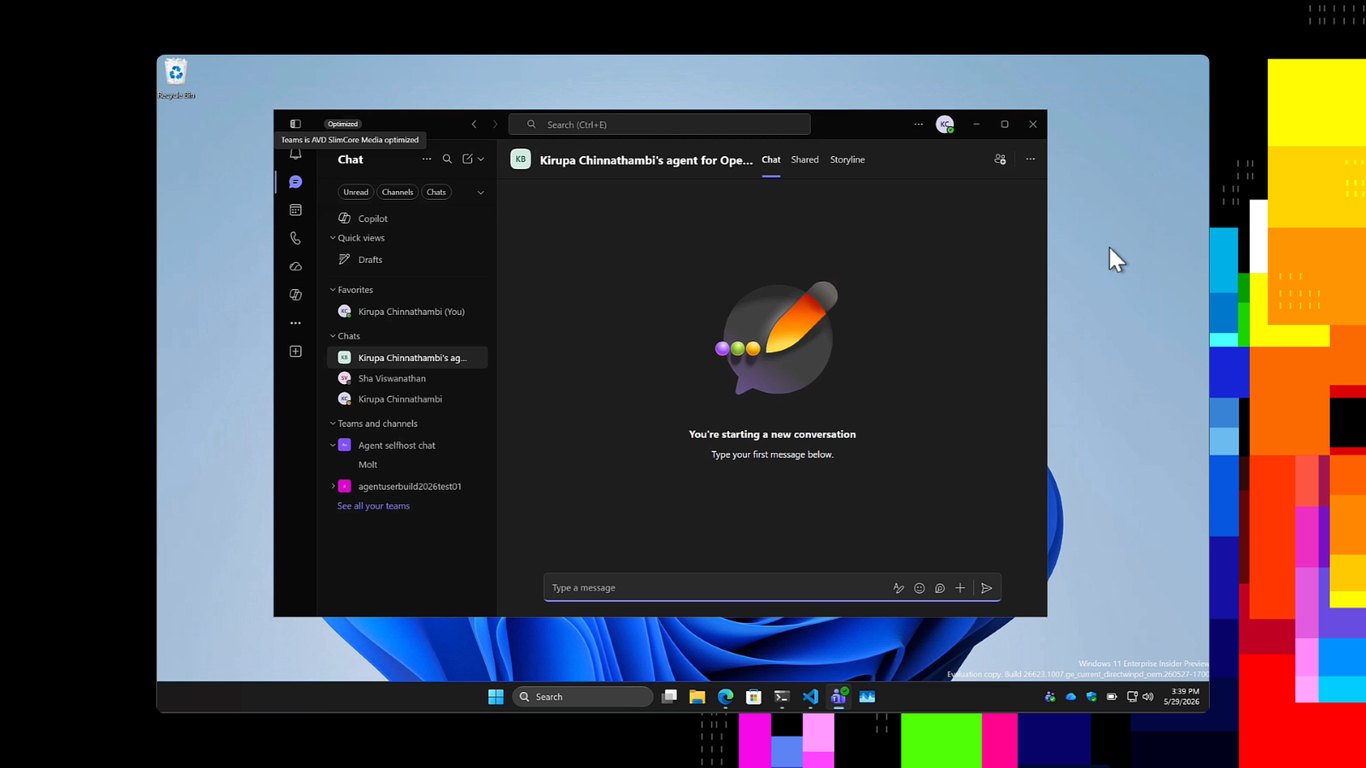The image size is (1366, 768).
Task: Open the loop components icon in compose box
Action: 940,588
